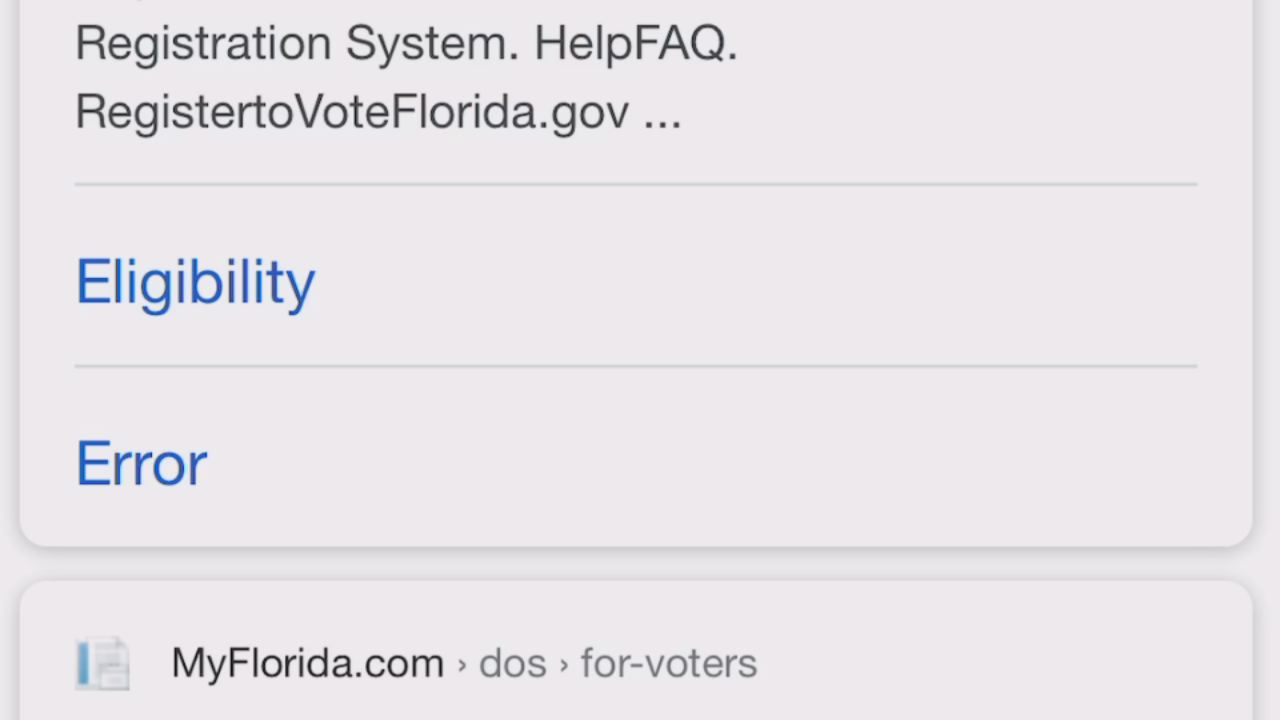Tap the MyFlorida.com site name
This screenshot has width=1280, height=720.
[x=307, y=664]
